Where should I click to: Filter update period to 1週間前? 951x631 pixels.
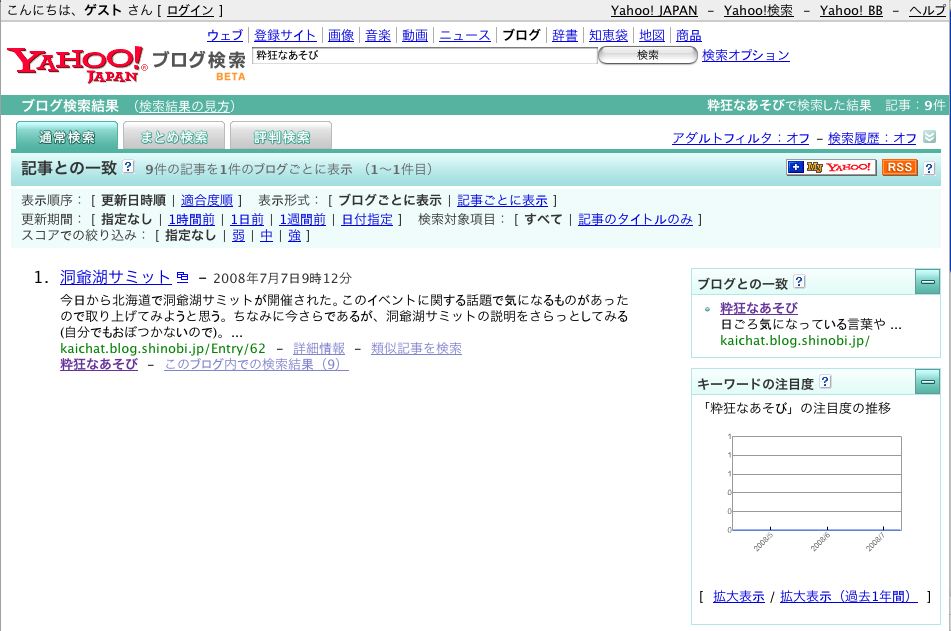click(303, 219)
